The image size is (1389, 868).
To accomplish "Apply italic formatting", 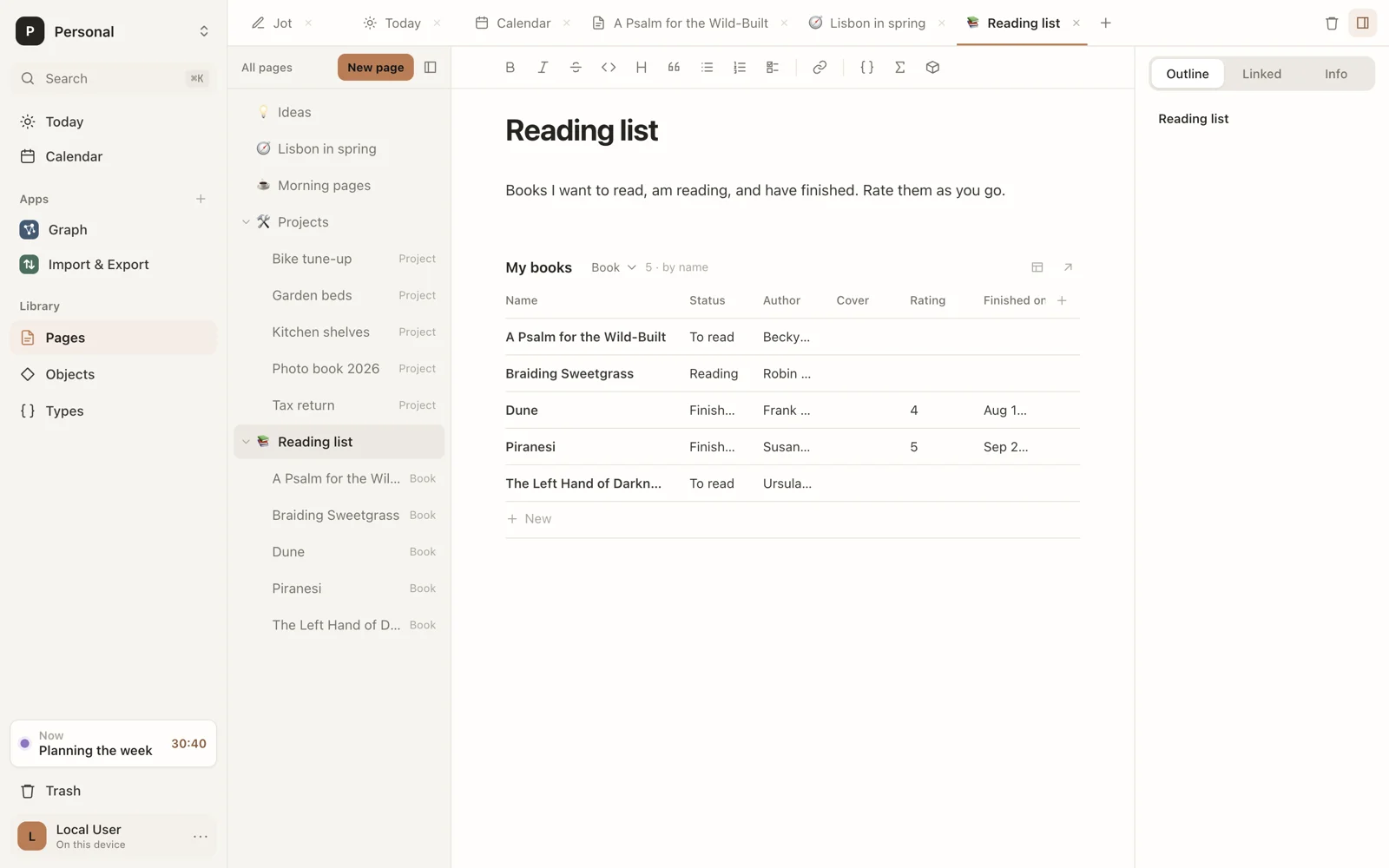I will (x=543, y=67).
